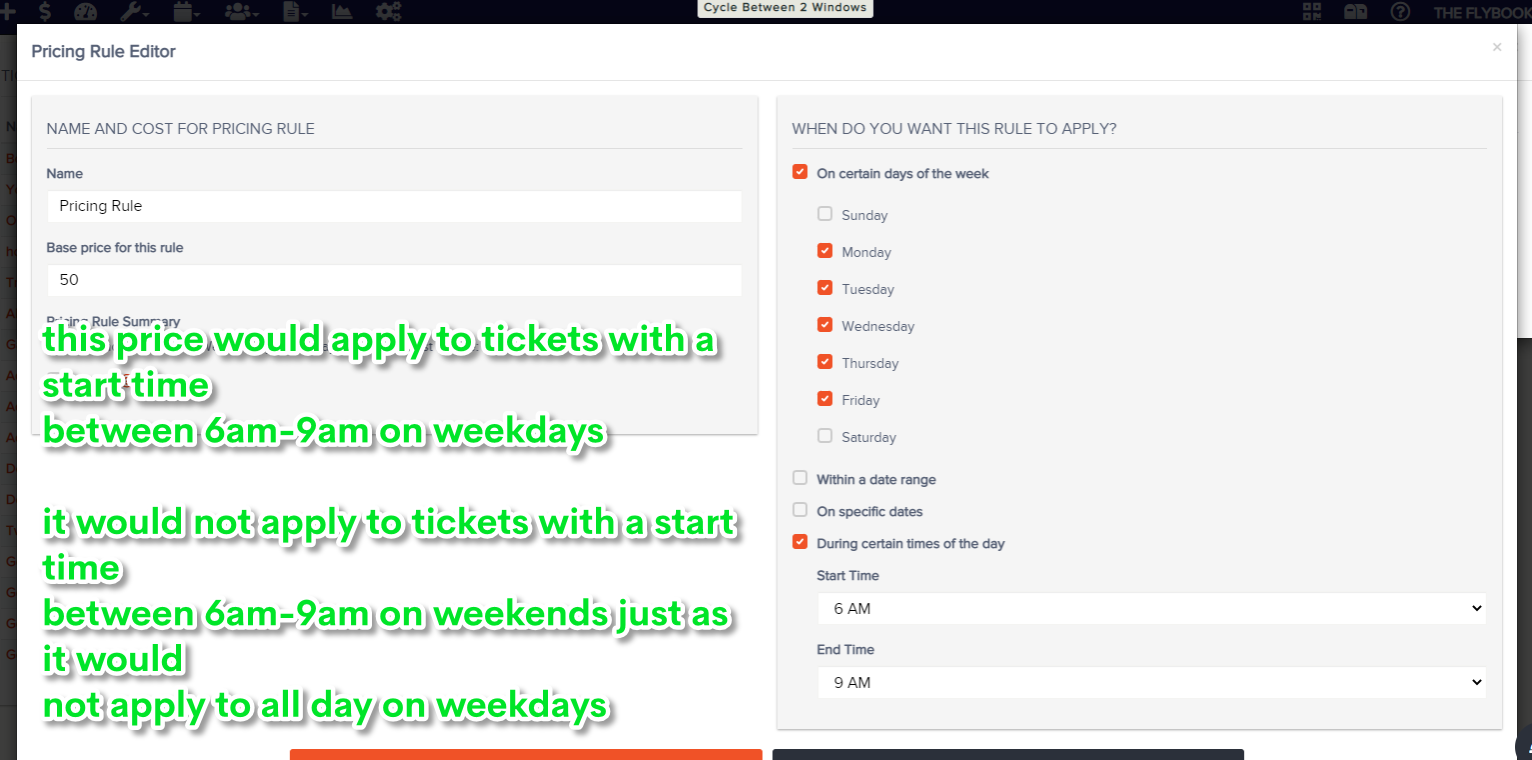1532x760 pixels.
Task: Check the Sunday checkbox
Action: click(825, 214)
